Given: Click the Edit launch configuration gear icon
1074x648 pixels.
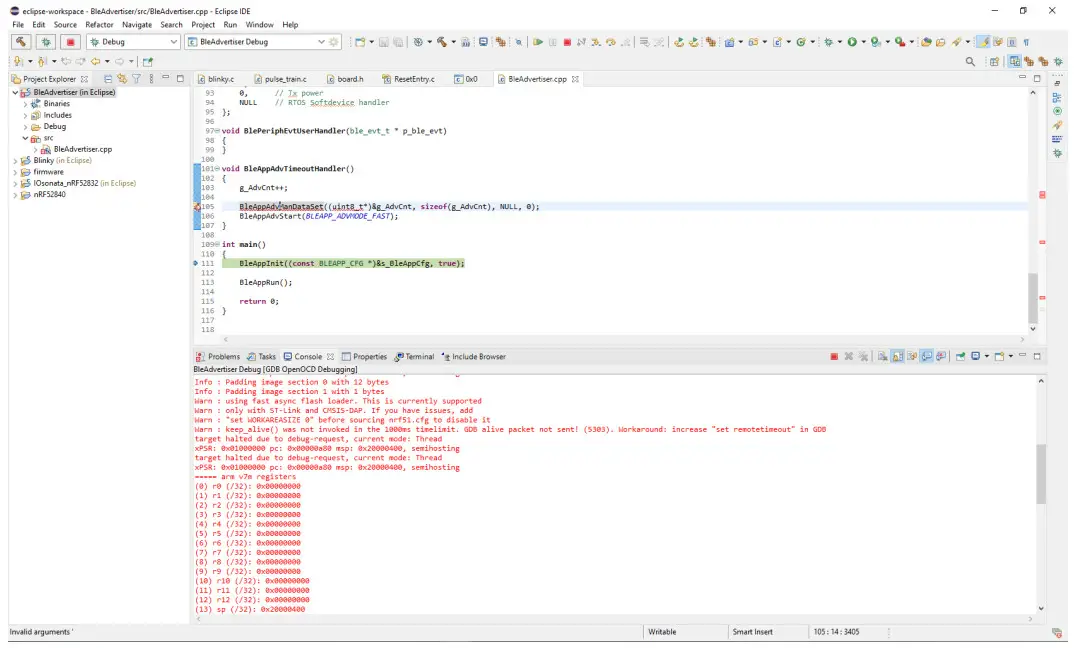Looking at the screenshot, I should click(x=334, y=42).
